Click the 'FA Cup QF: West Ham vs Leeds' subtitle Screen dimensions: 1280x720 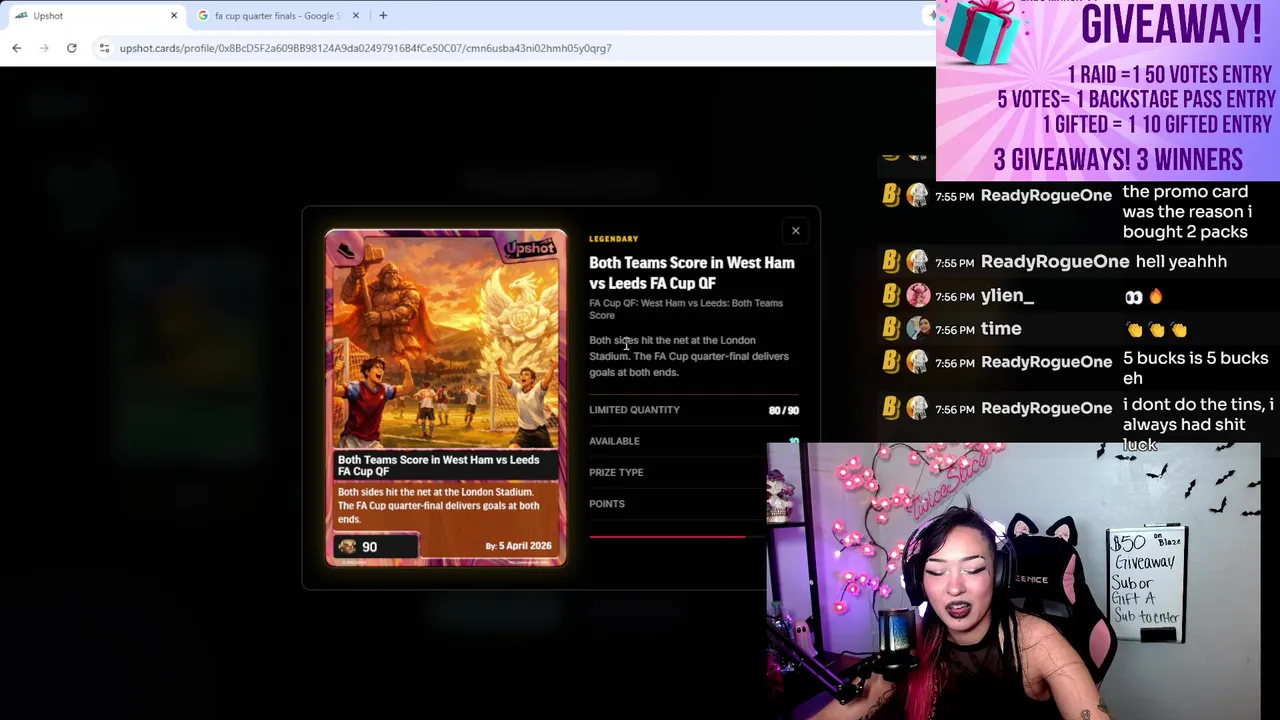click(x=686, y=309)
